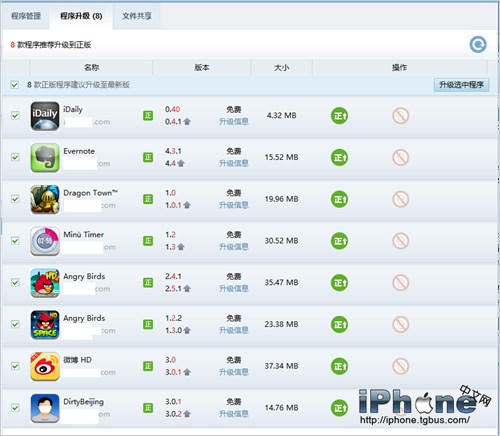Click the refresh icon at top right
Screen dimensions: 500x436
point(478,45)
